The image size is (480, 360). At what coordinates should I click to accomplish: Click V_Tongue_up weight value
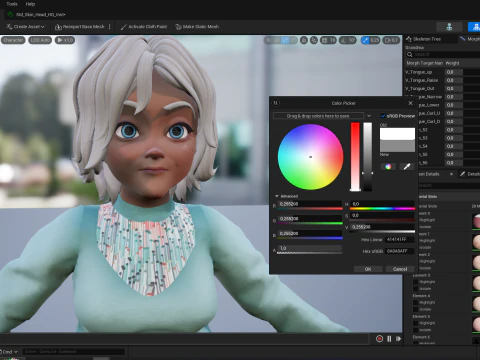click(x=454, y=72)
